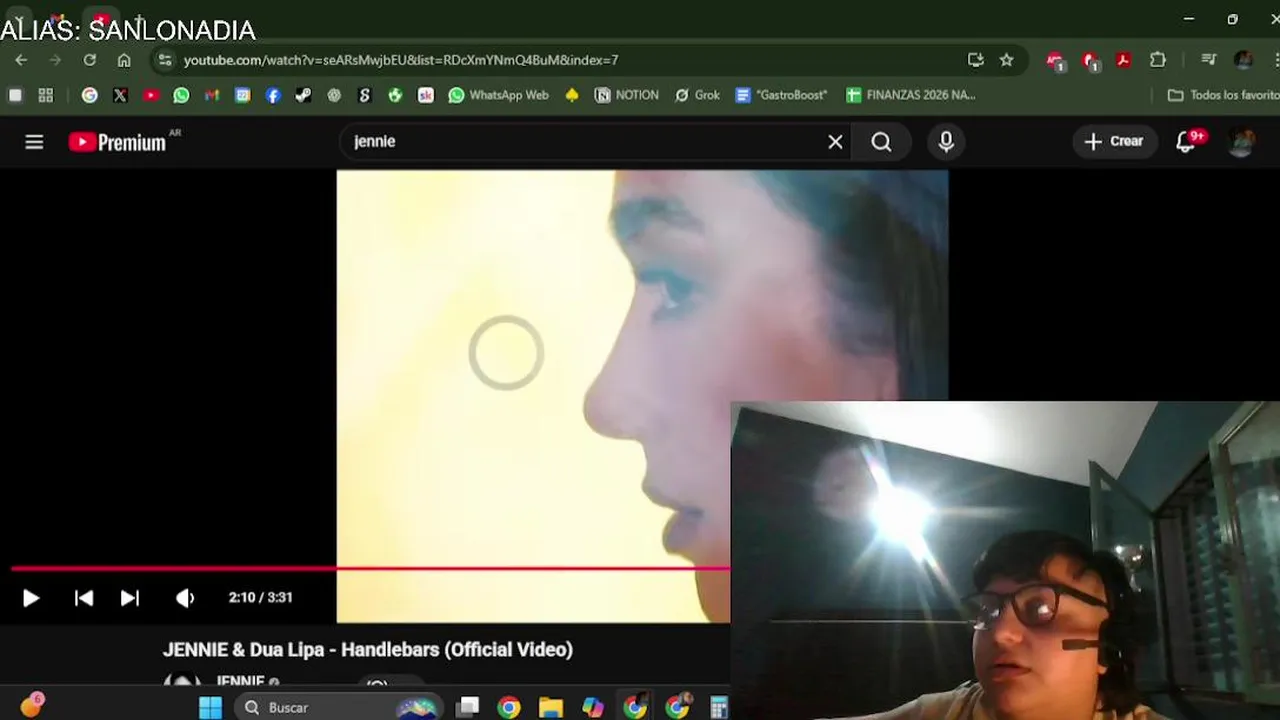Skip back to previous playlist video
The image size is (1280, 720).
84,598
